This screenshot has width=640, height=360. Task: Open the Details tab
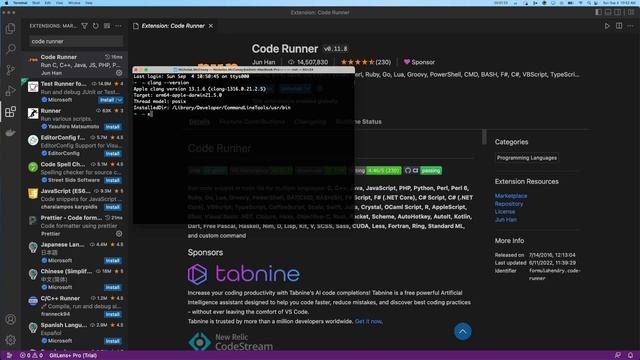point(199,122)
